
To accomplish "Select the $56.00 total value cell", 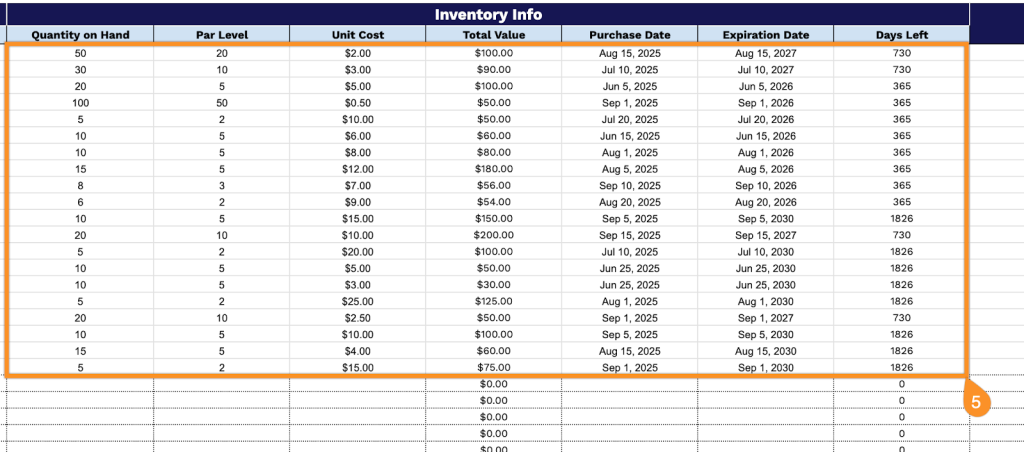I will (x=493, y=185).
